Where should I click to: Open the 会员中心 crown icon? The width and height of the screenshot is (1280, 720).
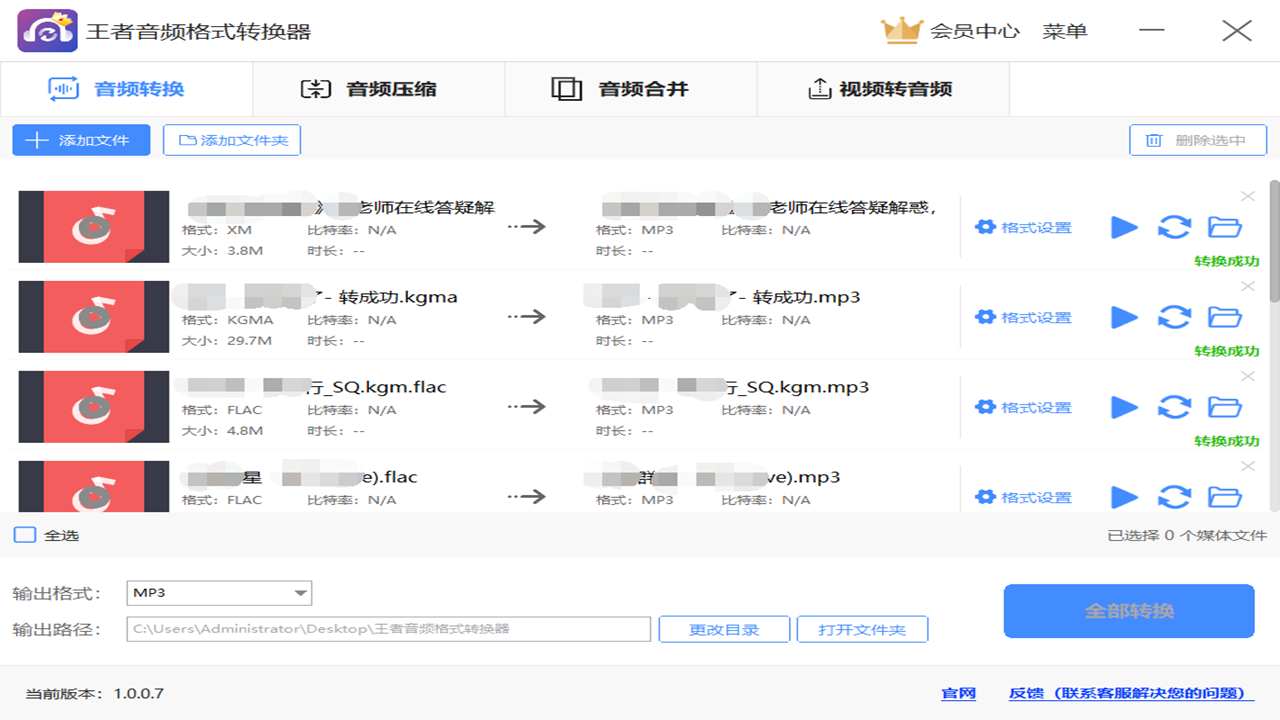click(904, 30)
